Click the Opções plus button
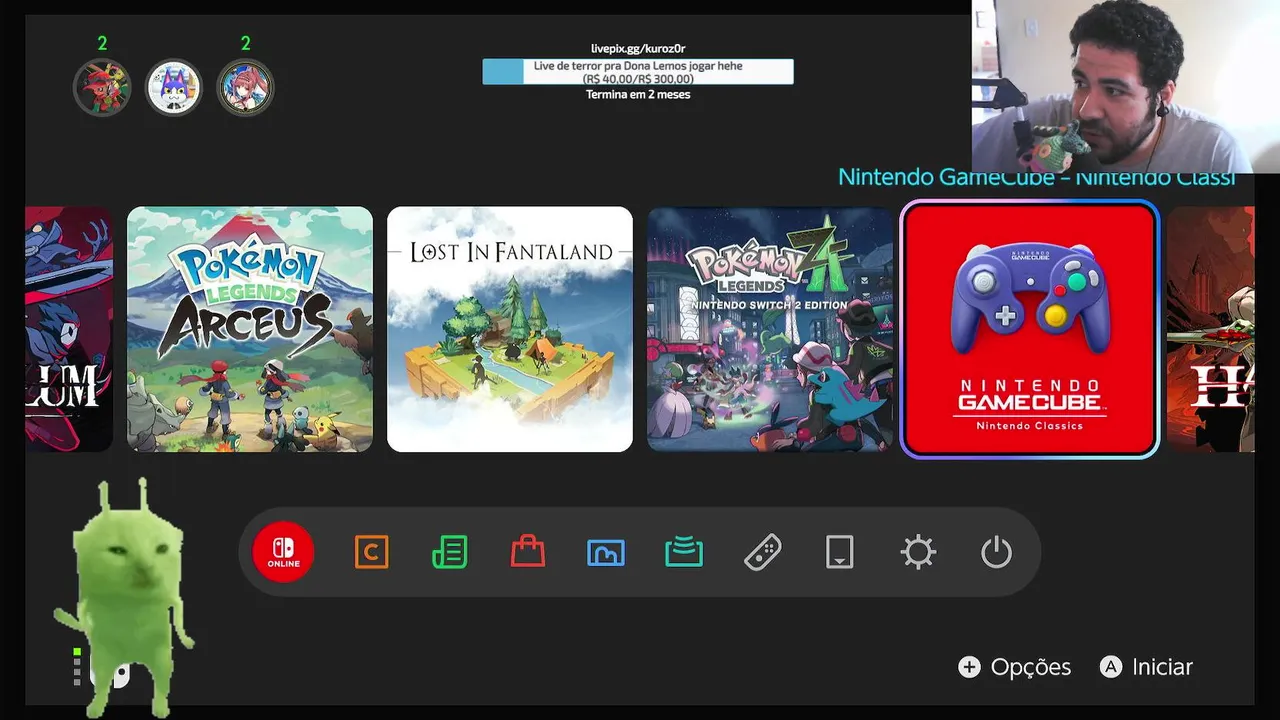This screenshot has width=1280, height=720. (1015, 667)
